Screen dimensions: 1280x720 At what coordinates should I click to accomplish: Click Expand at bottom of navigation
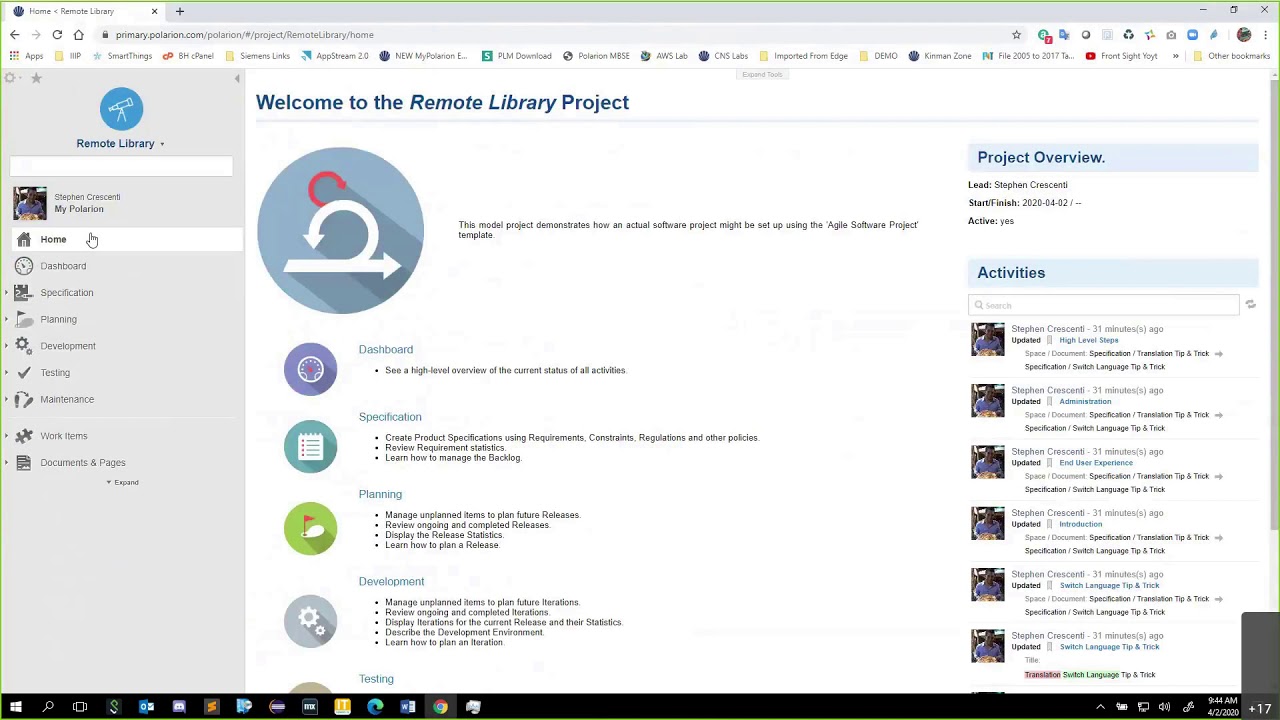(122, 482)
